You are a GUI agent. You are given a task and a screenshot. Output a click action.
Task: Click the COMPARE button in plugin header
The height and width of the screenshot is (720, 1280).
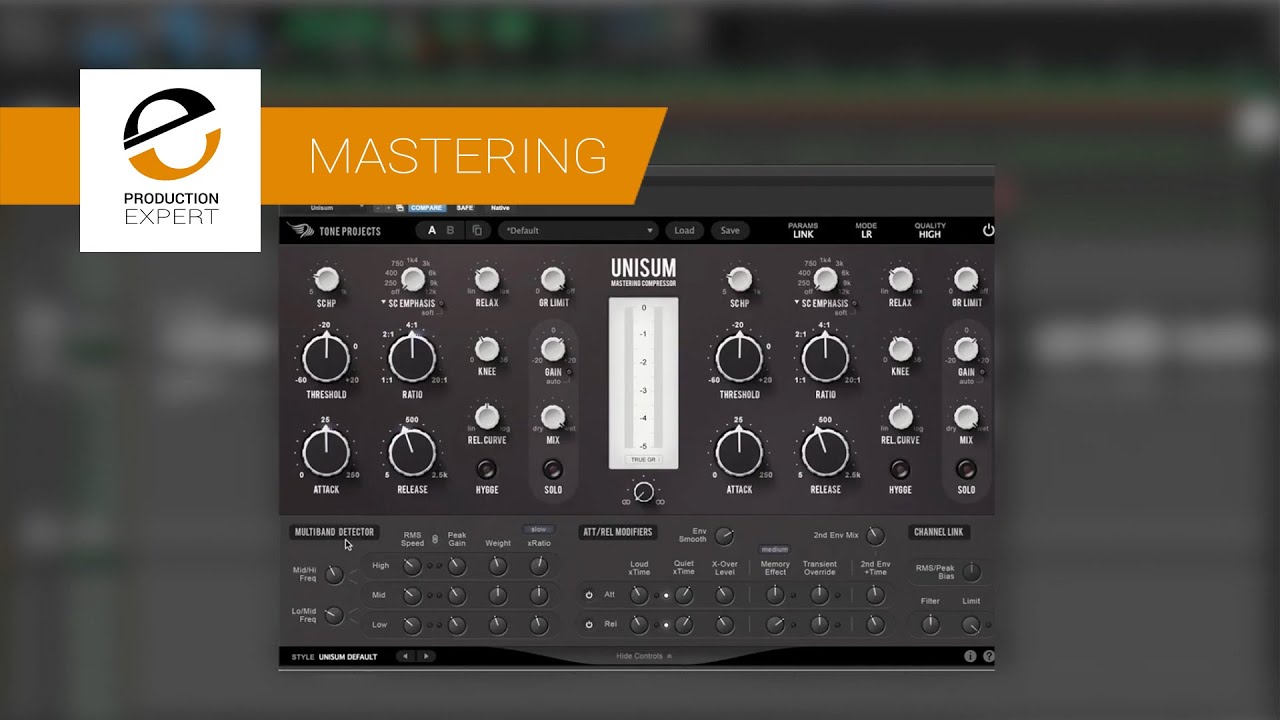[426, 208]
